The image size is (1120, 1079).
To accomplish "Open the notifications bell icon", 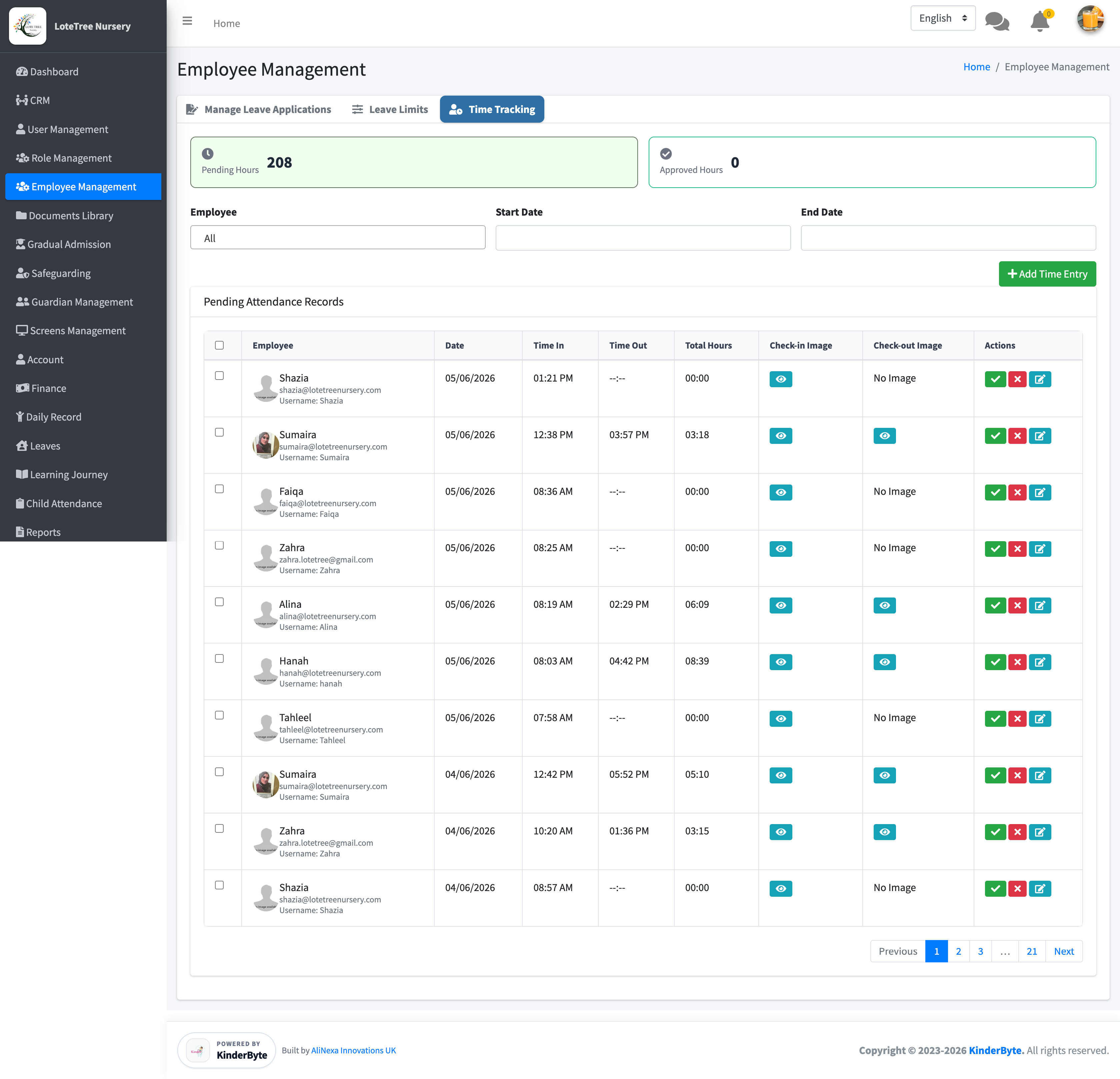I will pos(1039,22).
